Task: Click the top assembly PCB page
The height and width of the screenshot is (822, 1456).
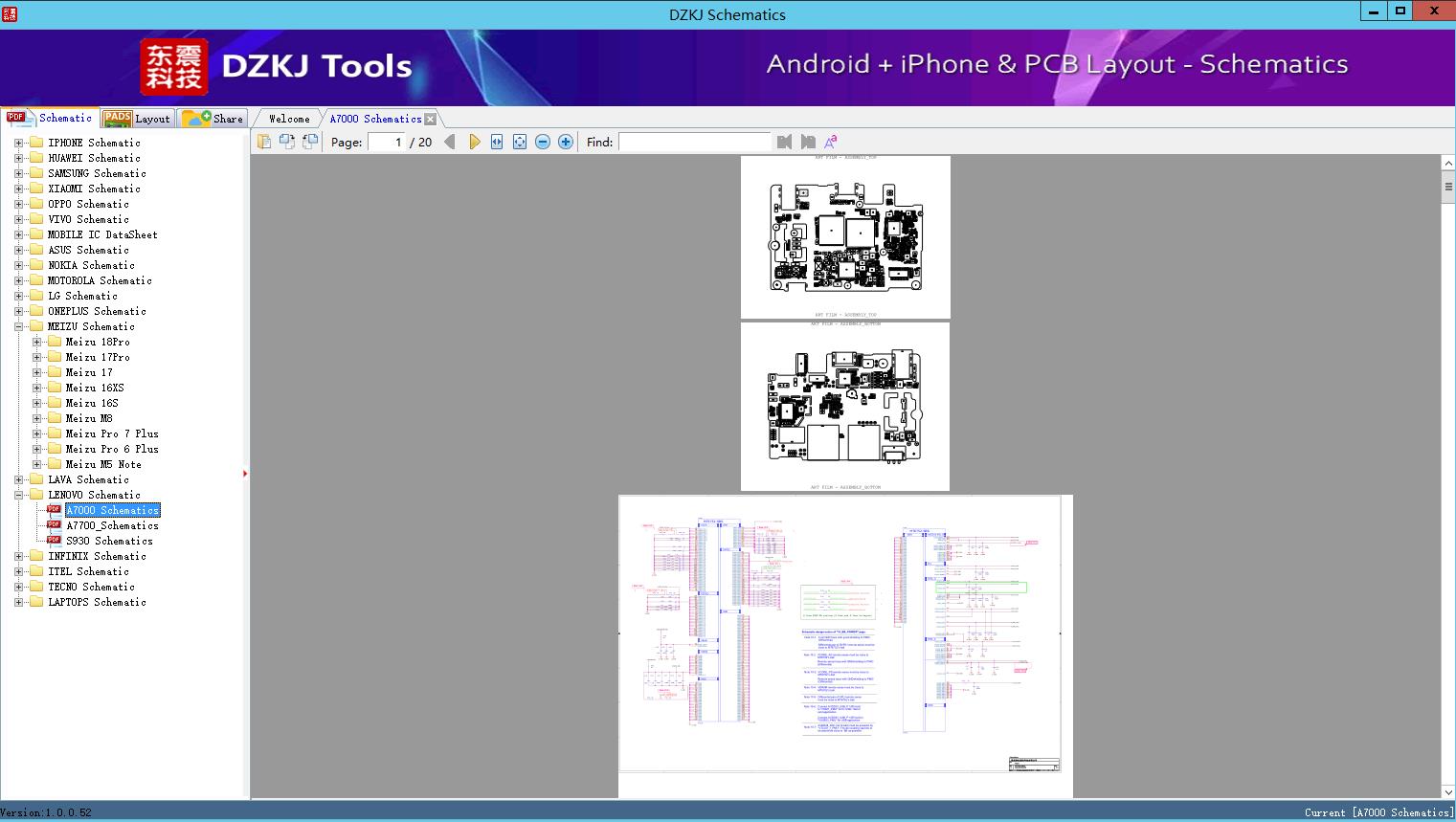Action: pos(845,236)
